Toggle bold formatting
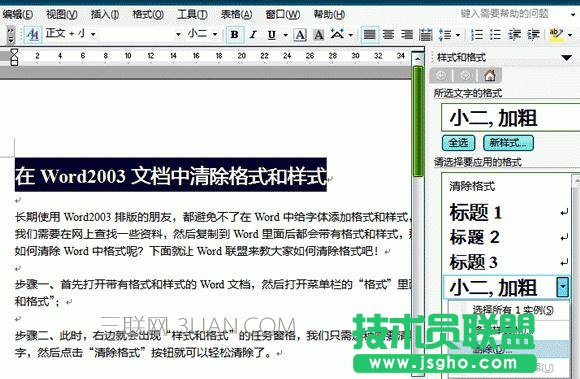The width and height of the screenshot is (580, 379). point(235,35)
